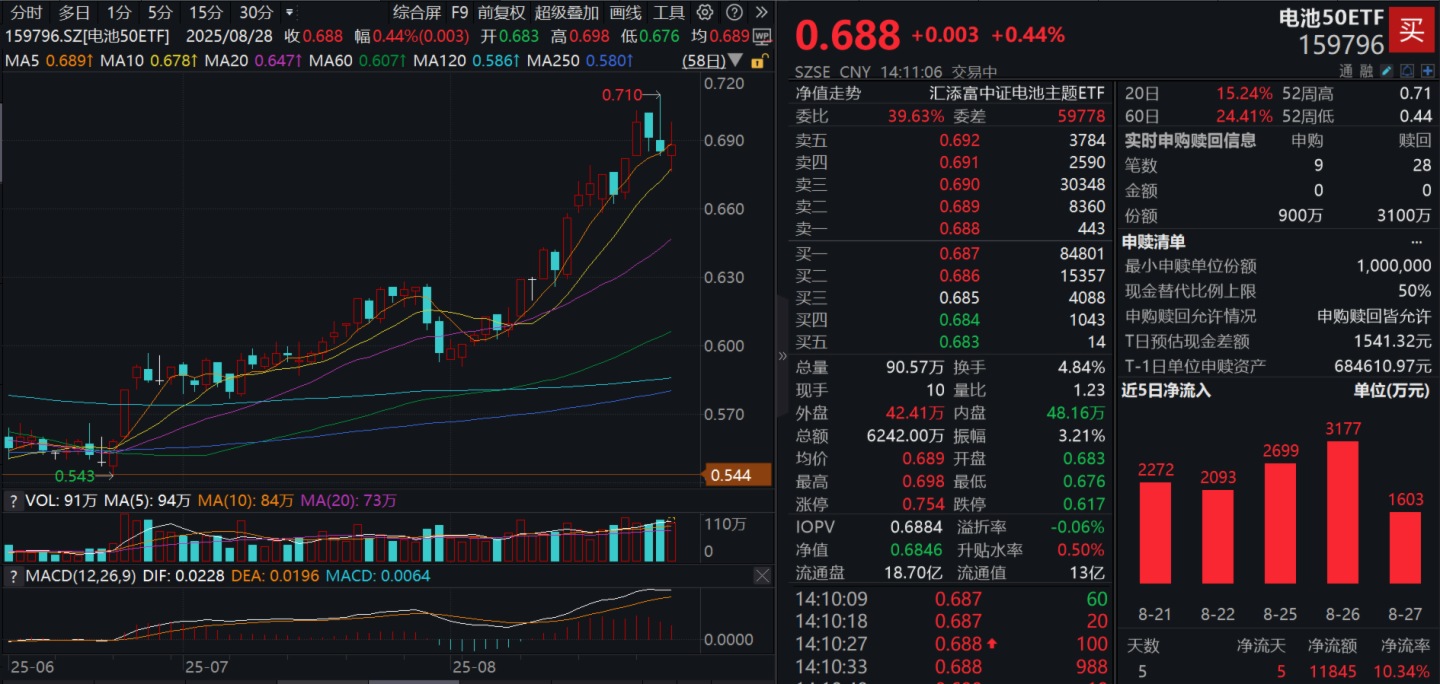Expand more period options arrow after 30分
Screen dimensions: 1440x684
[x=290, y=13]
